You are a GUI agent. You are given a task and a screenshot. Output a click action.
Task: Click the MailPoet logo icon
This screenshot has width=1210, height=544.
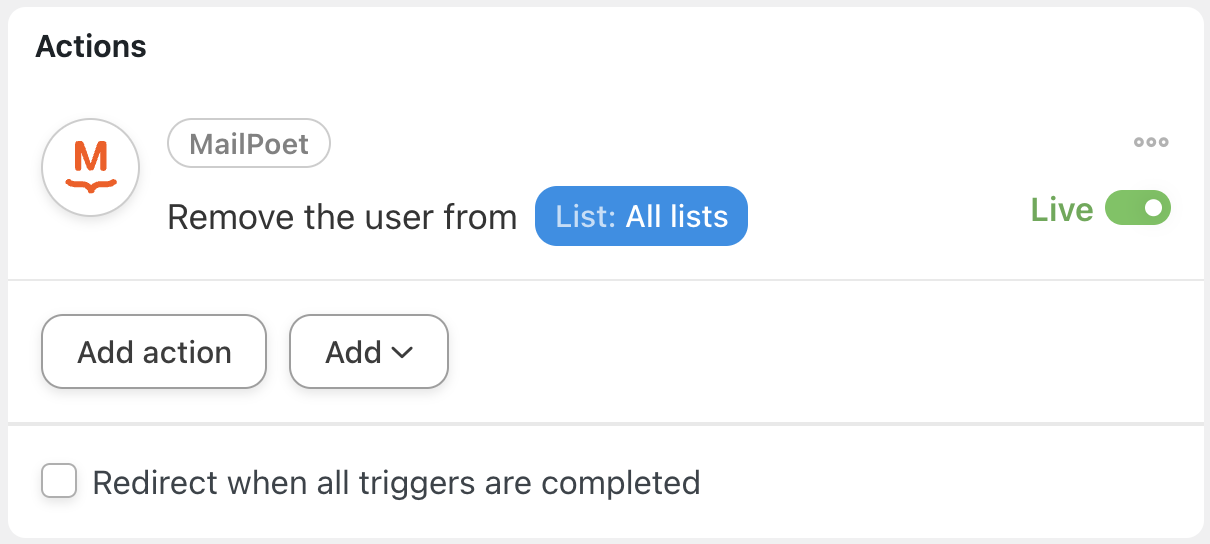pyautogui.click(x=91, y=168)
